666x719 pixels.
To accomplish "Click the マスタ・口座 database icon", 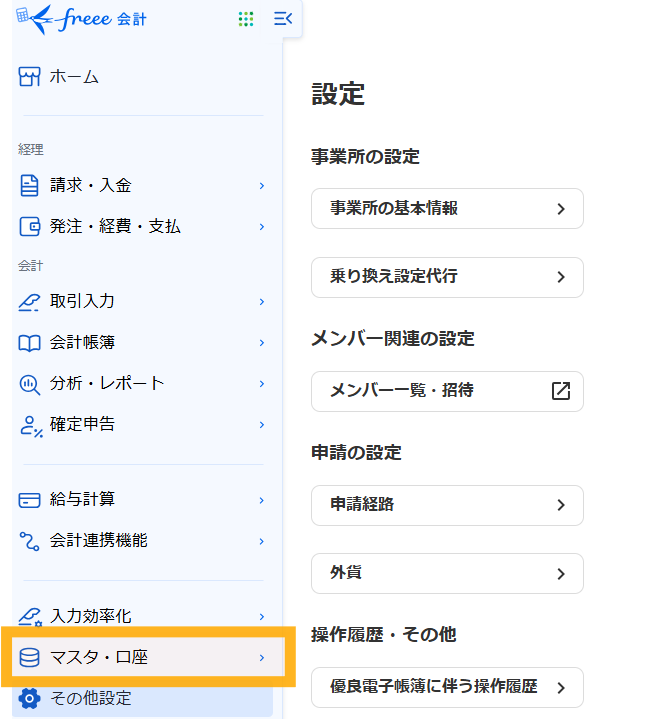I will pos(29,658).
